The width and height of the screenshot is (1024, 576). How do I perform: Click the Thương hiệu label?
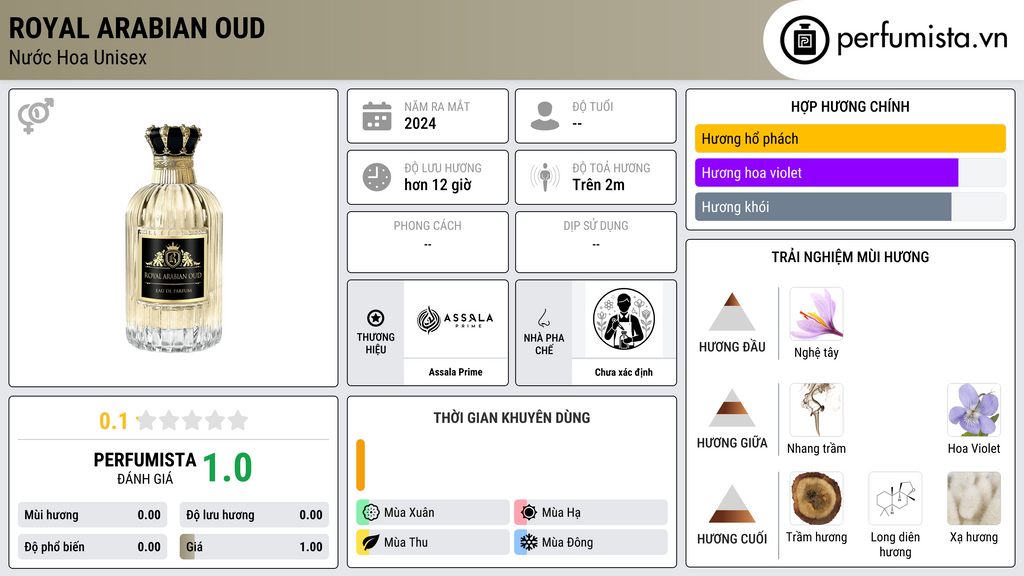tap(376, 344)
